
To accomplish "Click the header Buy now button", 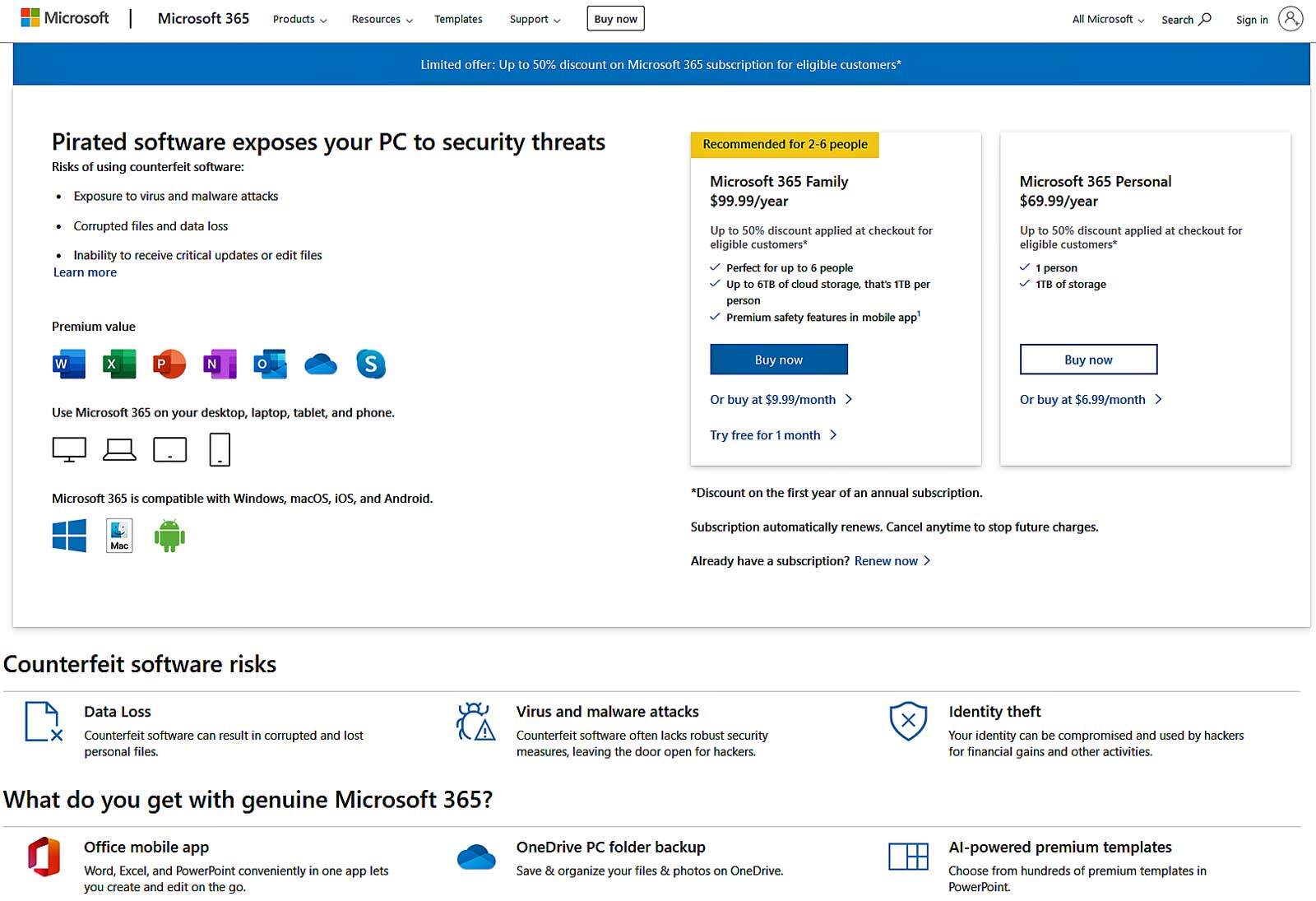I will pyautogui.click(x=615, y=19).
